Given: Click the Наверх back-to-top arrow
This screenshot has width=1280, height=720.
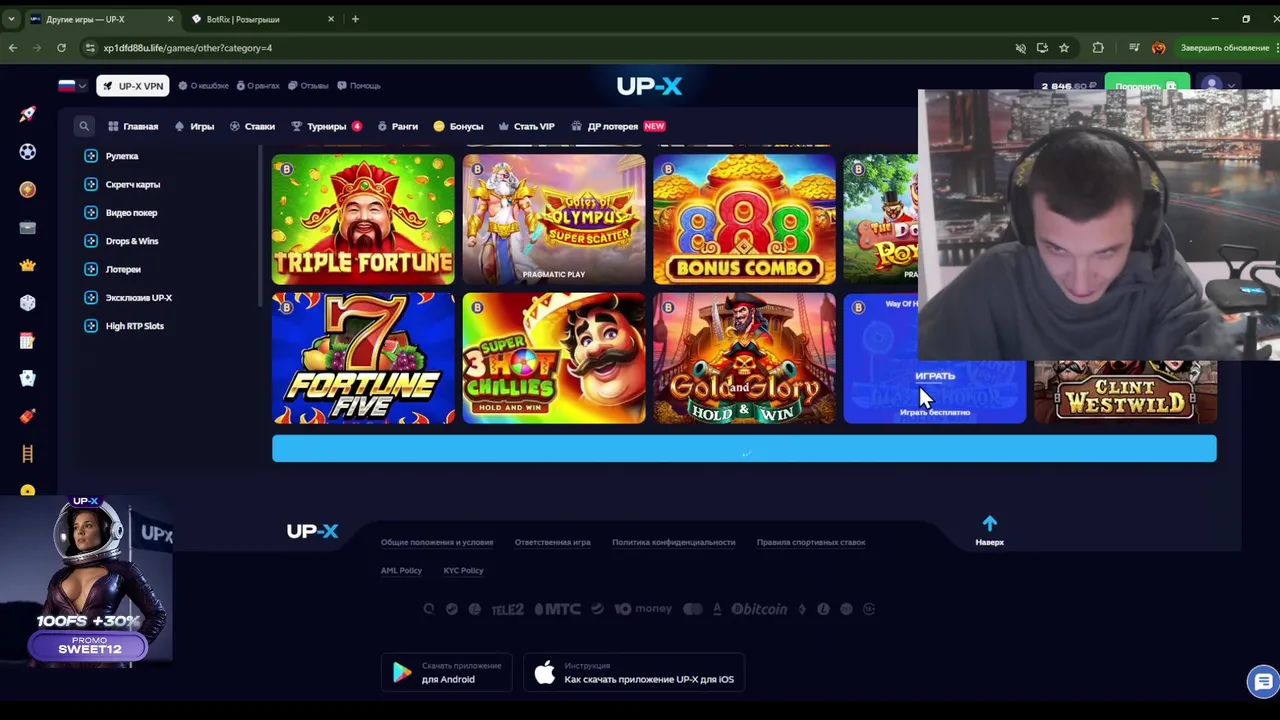Looking at the screenshot, I should pyautogui.click(x=989, y=530).
